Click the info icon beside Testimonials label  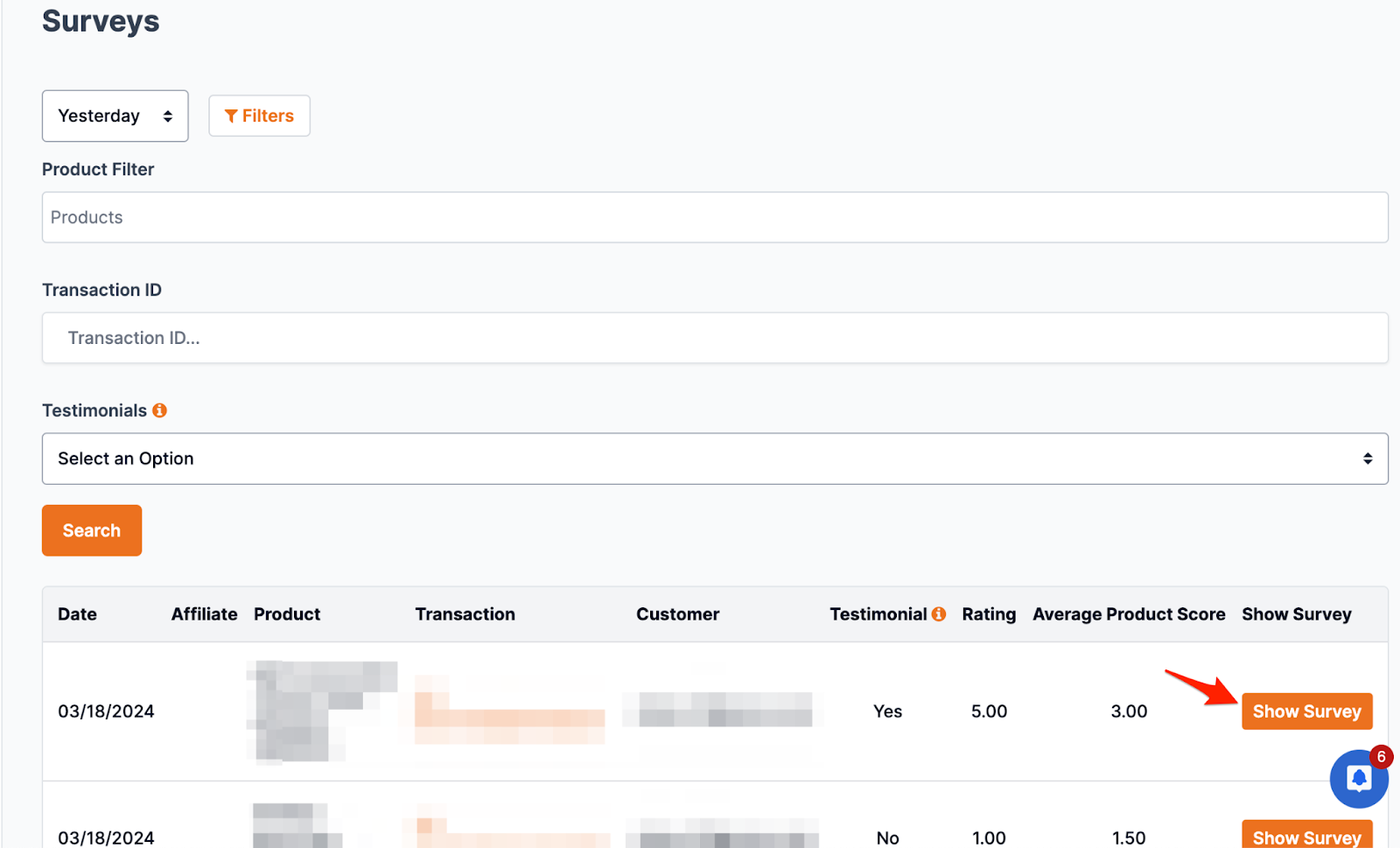(159, 410)
